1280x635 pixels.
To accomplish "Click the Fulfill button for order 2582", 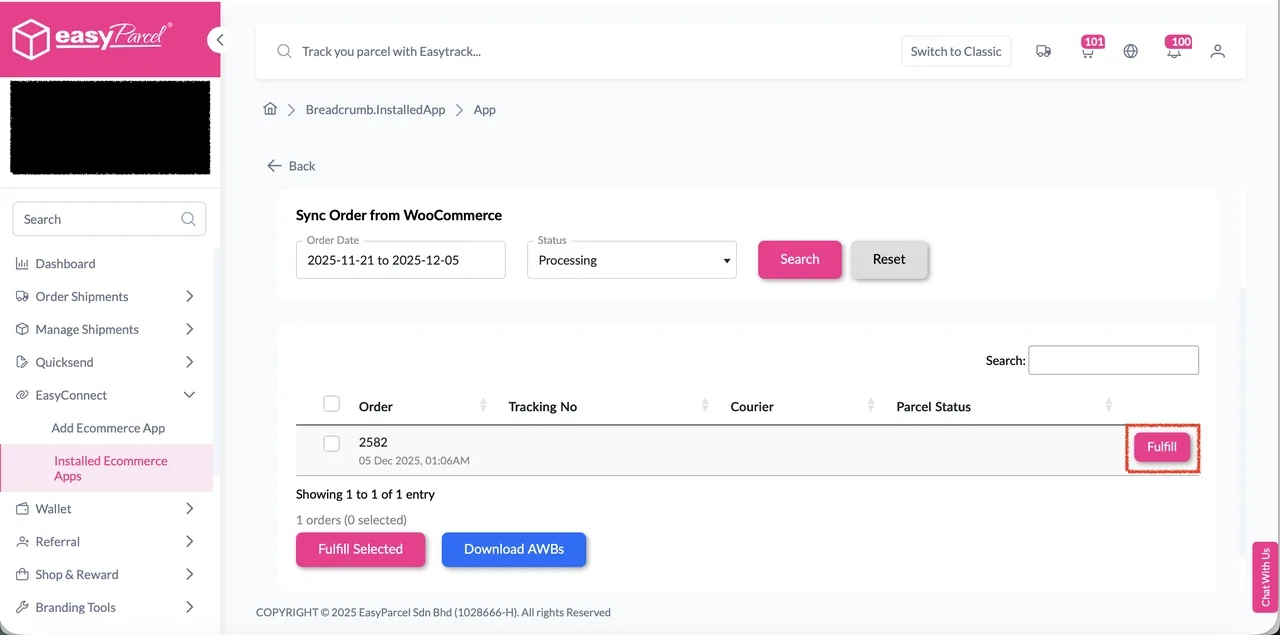I will pos(1161,447).
